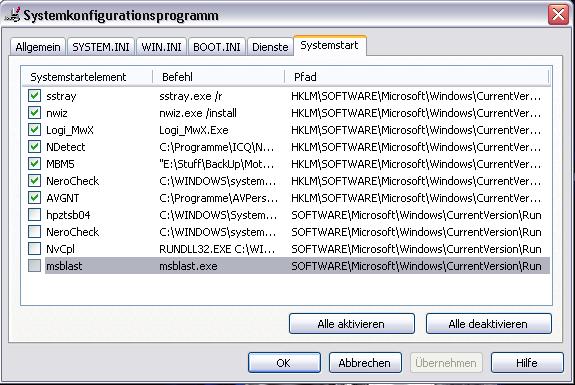Enable the hpztsb04 startup checkbox
Viewport: 575px width, 385px height.
(x=34, y=214)
